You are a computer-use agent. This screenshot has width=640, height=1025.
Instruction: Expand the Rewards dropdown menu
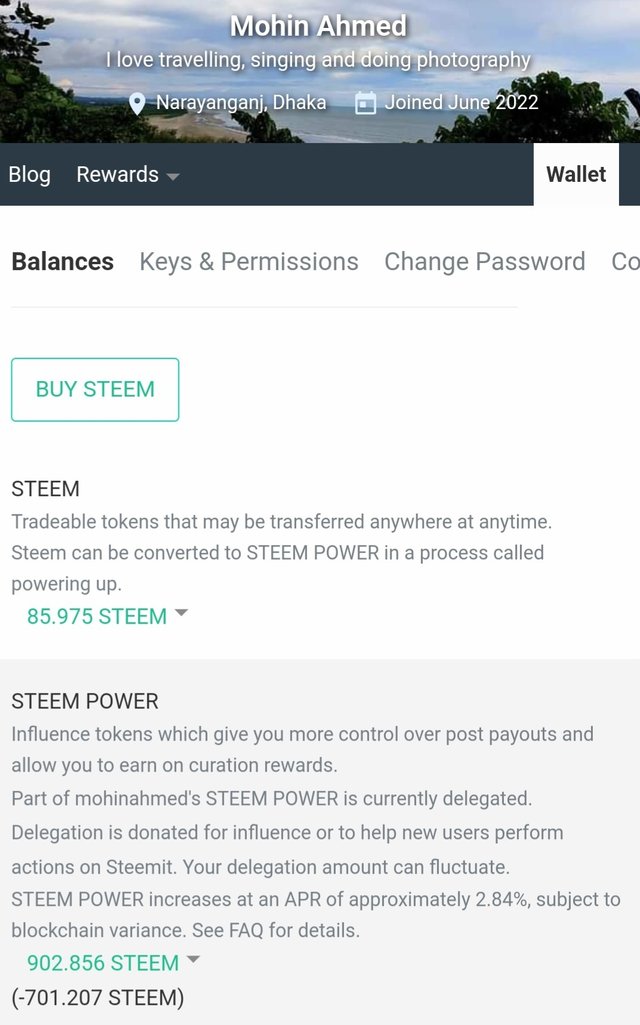coord(127,175)
